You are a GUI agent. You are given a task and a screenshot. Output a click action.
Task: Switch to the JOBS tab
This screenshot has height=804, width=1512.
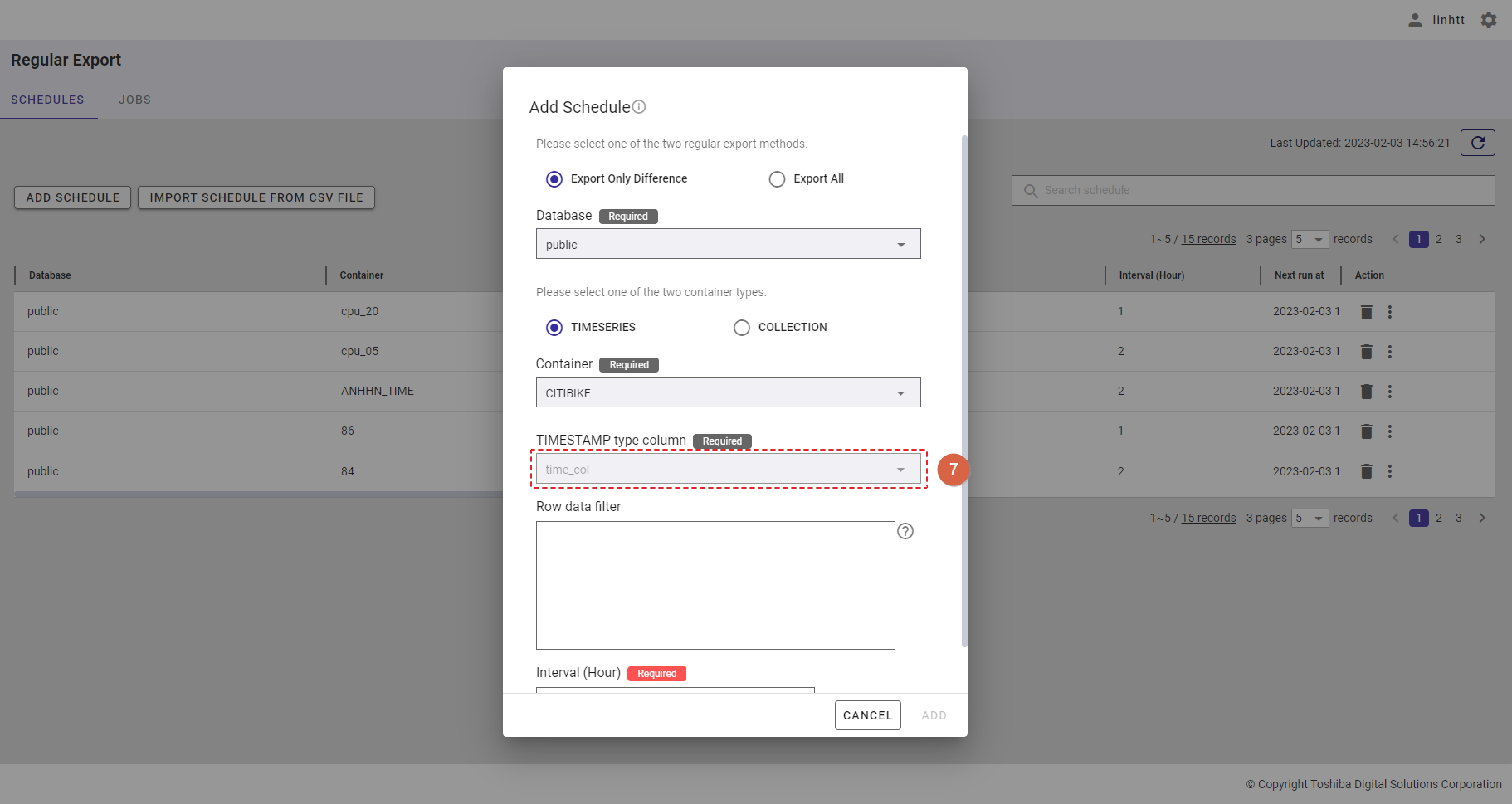point(135,100)
